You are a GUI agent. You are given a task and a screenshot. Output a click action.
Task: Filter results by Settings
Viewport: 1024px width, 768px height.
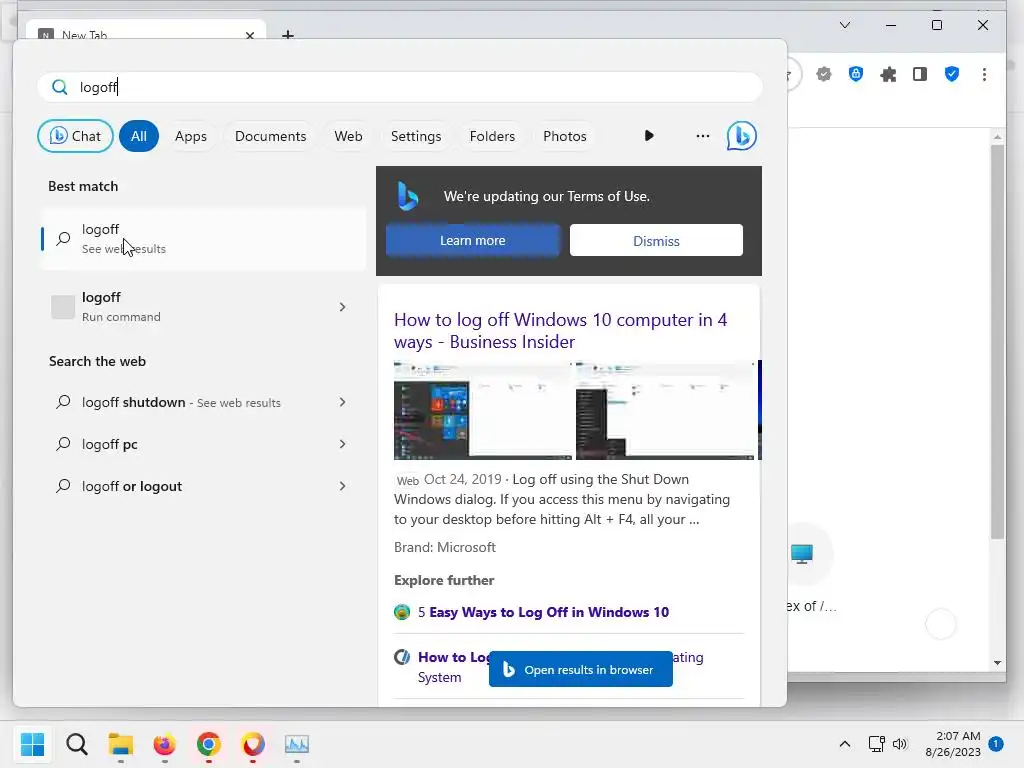416,136
